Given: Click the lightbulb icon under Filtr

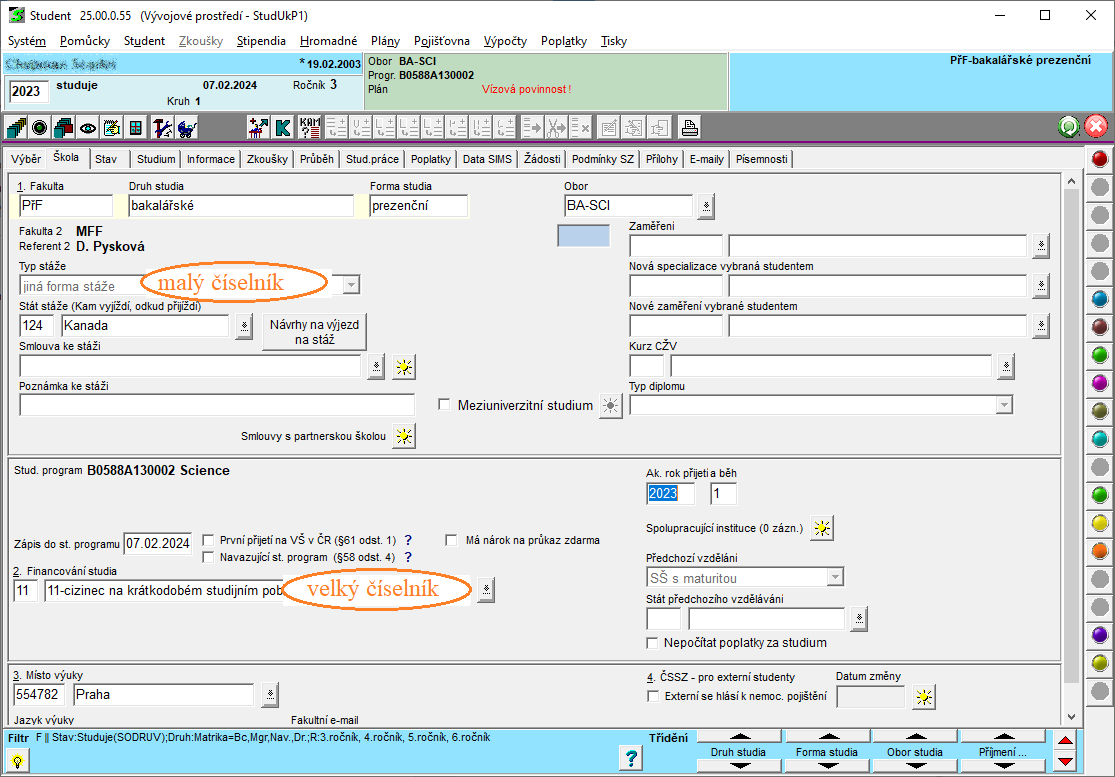Looking at the screenshot, I should [17, 761].
